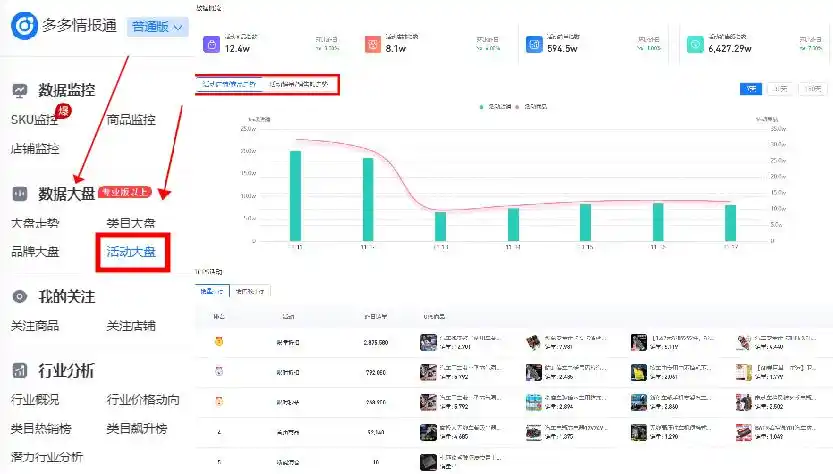The image size is (833, 474).
Task: Click the 数据监控 section icon
Action: (20, 90)
